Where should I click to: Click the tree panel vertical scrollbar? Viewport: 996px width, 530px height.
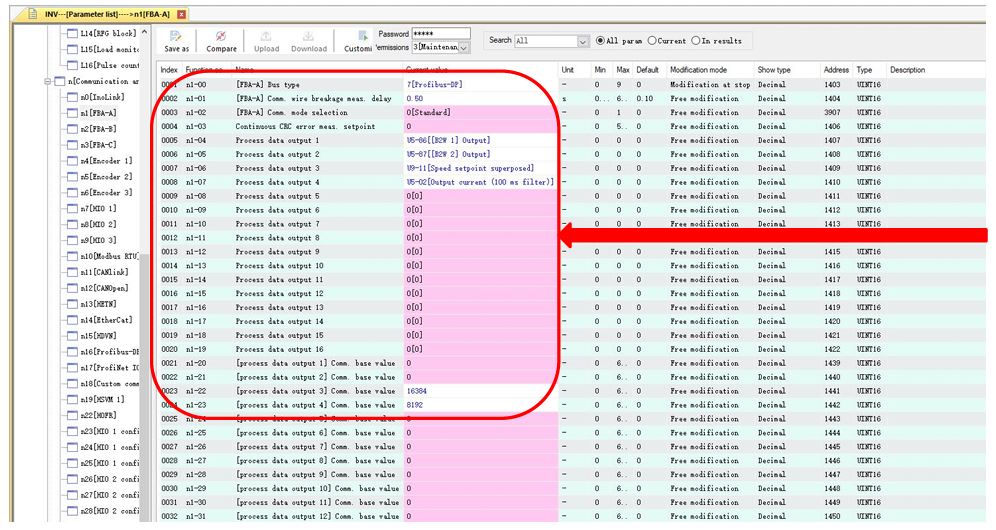[x=145, y=300]
